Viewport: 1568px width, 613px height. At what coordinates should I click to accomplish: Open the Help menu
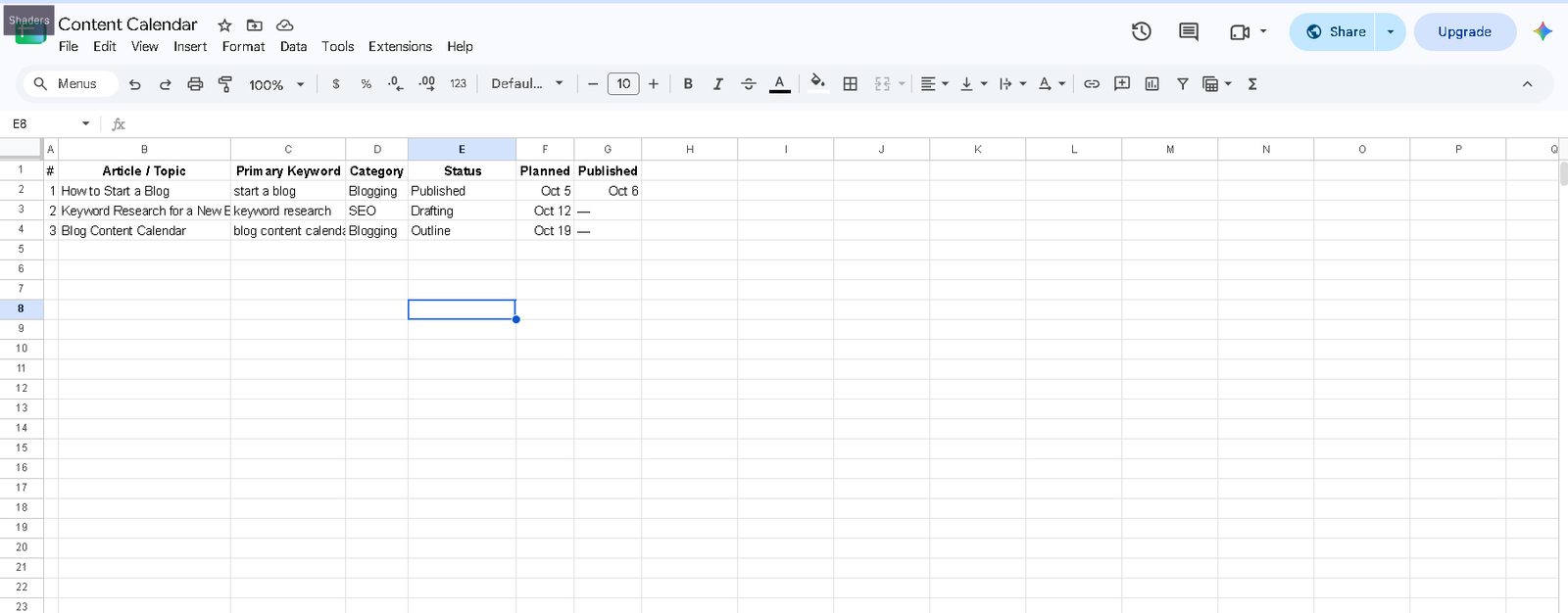[x=460, y=46]
